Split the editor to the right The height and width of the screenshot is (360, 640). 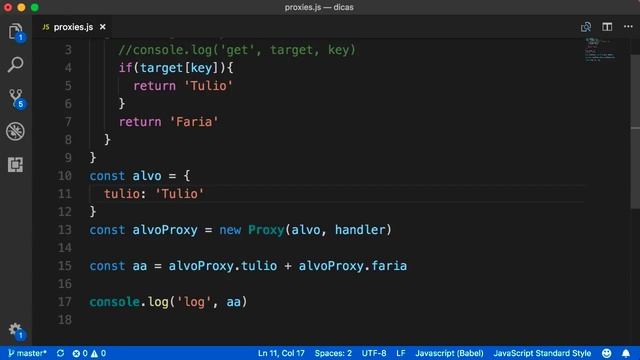[607, 27]
